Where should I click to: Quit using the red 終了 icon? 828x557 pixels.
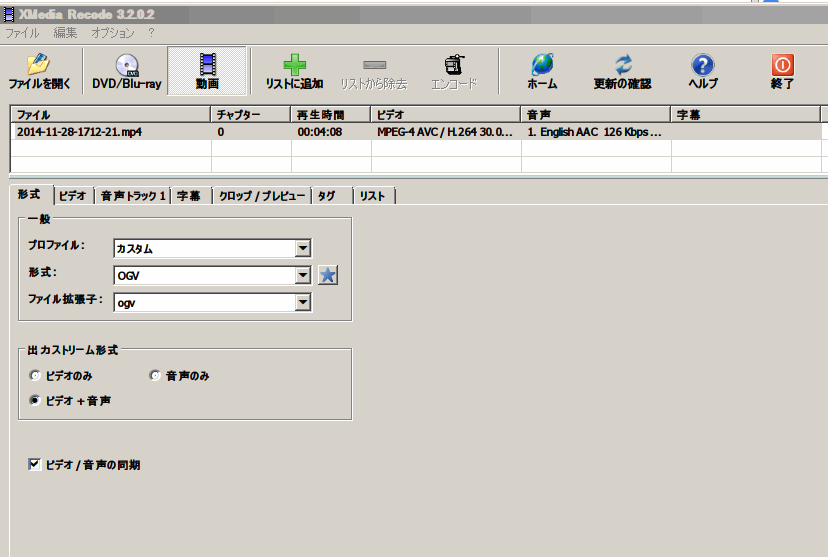click(x=782, y=71)
